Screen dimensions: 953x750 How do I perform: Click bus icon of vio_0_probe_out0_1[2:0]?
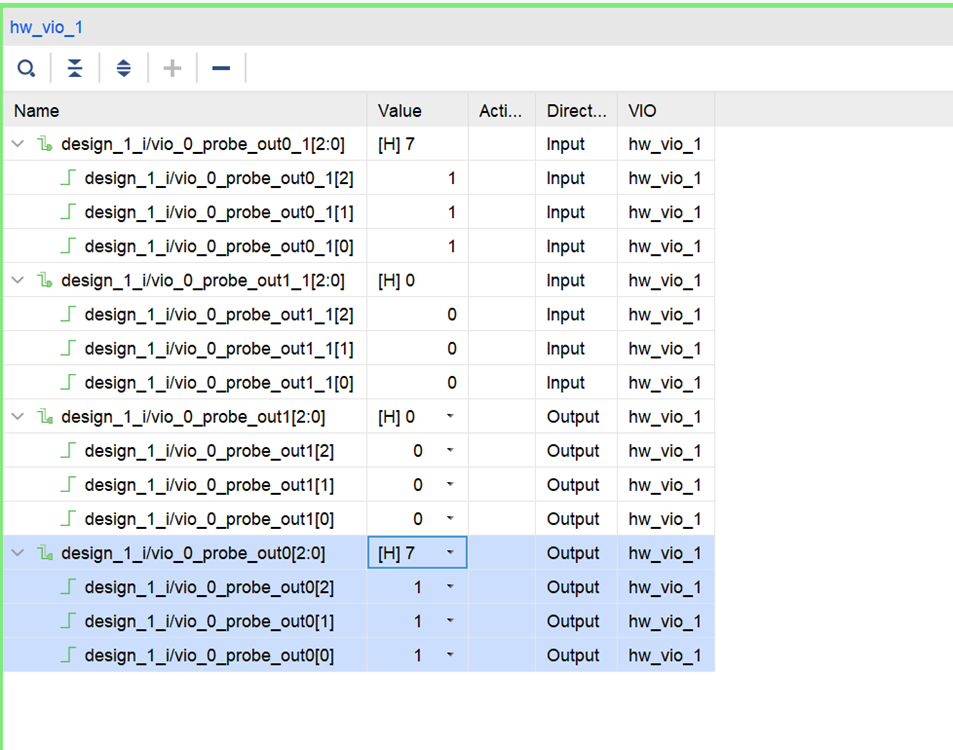click(x=45, y=144)
